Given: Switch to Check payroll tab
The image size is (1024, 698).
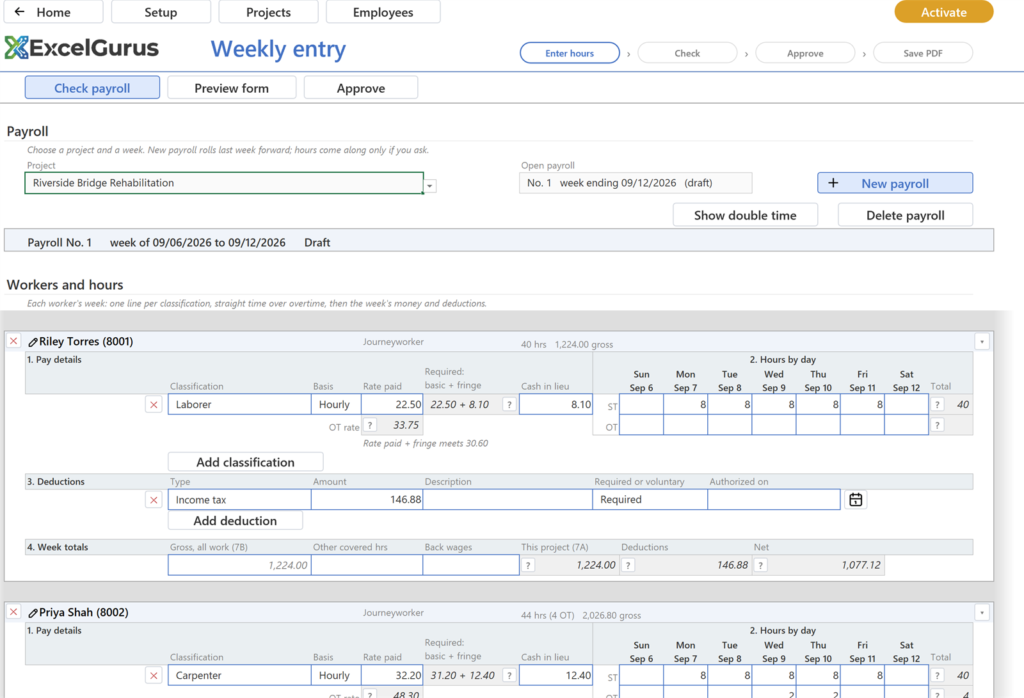Looking at the screenshot, I should 92,87.
